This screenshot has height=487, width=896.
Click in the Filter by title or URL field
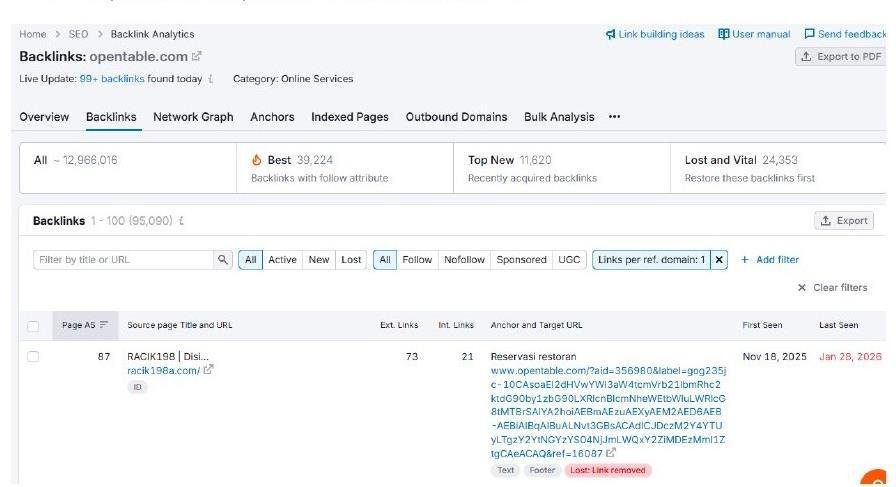pos(123,260)
